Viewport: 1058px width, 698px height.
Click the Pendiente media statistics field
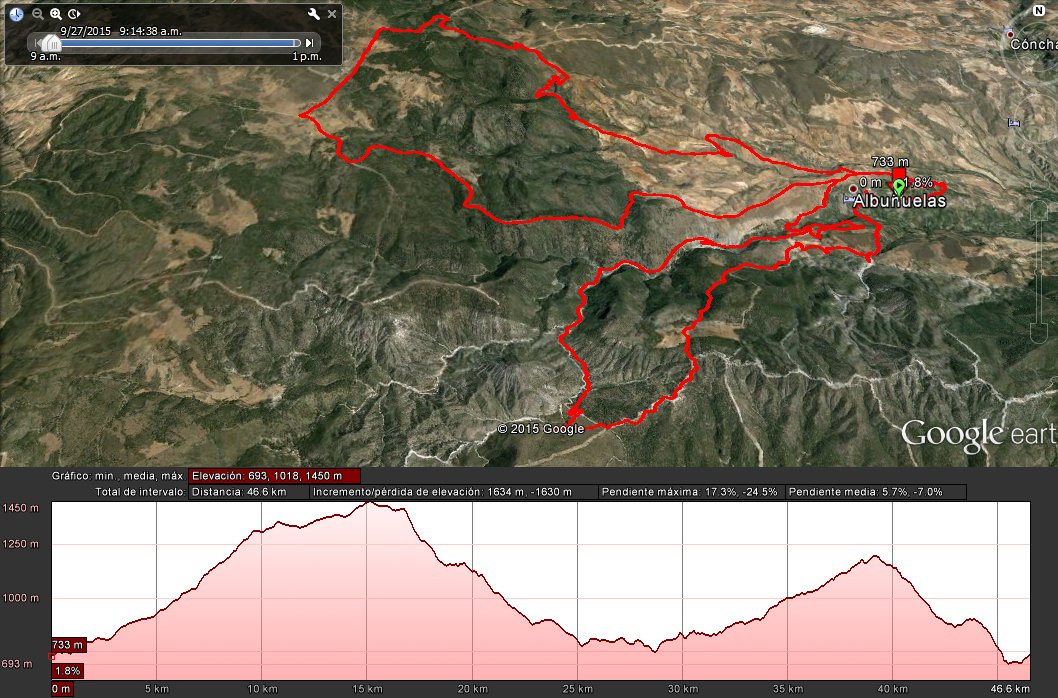tap(876, 492)
